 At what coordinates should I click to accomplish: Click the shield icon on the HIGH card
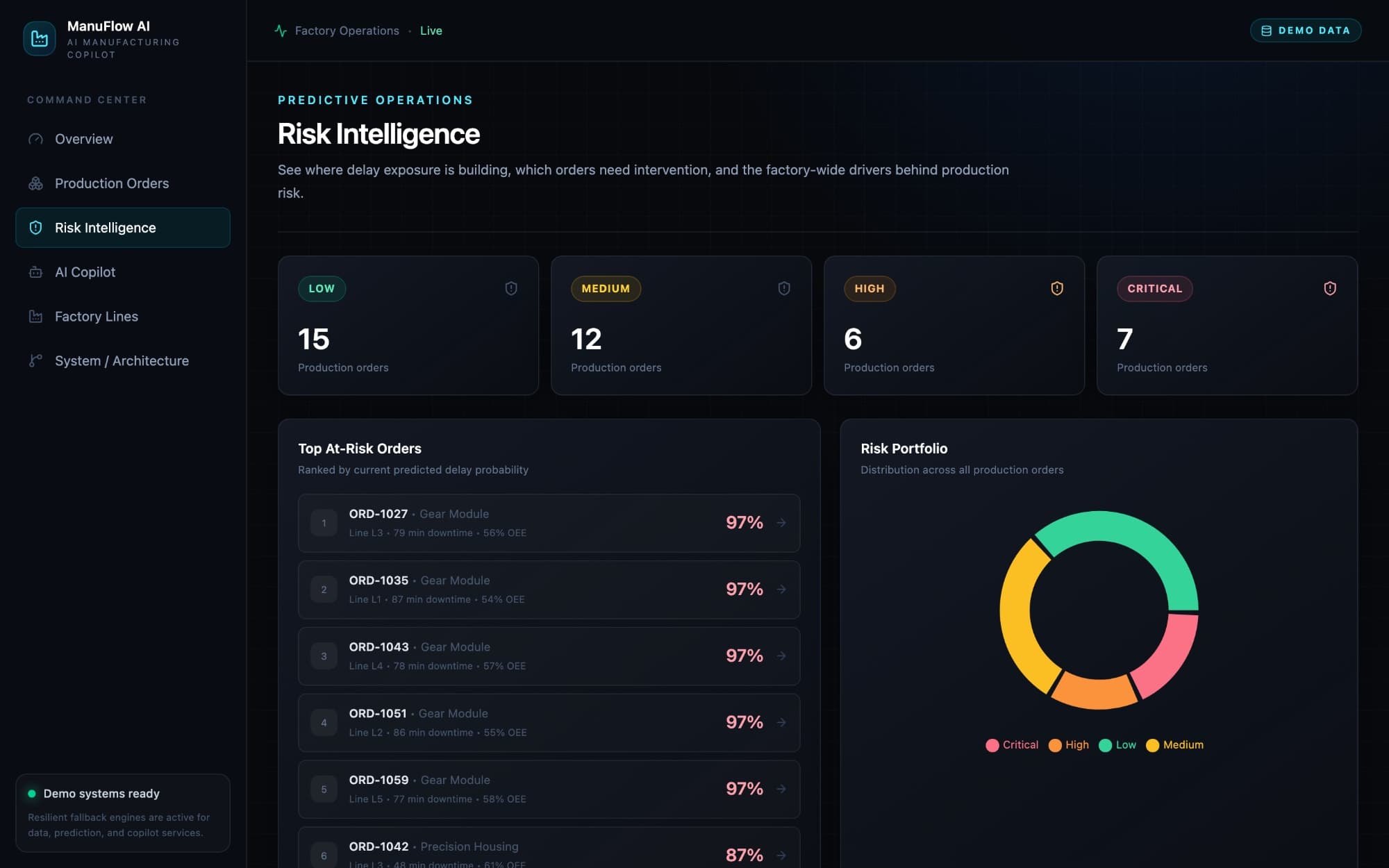1057,288
